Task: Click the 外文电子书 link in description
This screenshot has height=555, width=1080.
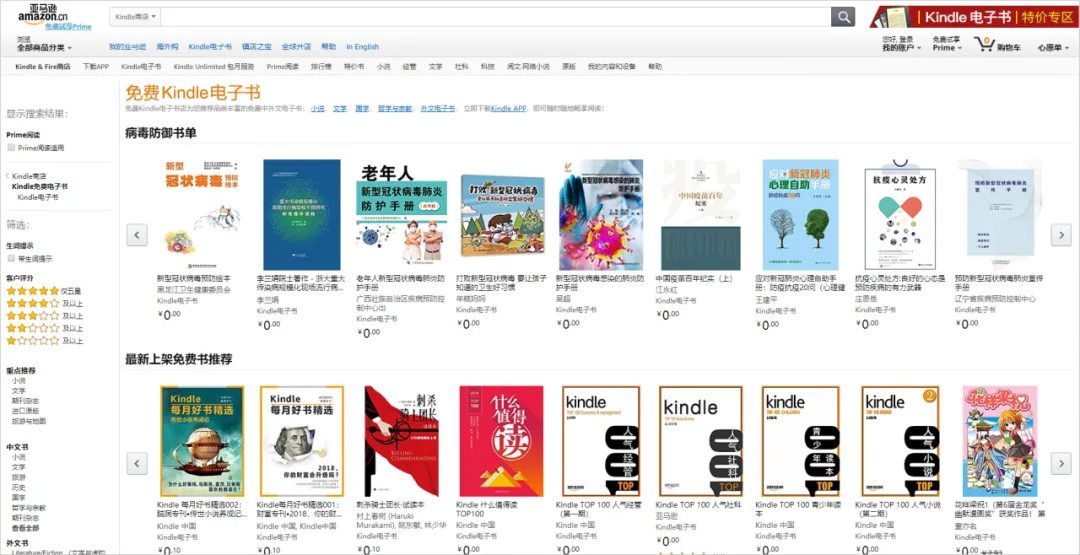Action: (438, 109)
